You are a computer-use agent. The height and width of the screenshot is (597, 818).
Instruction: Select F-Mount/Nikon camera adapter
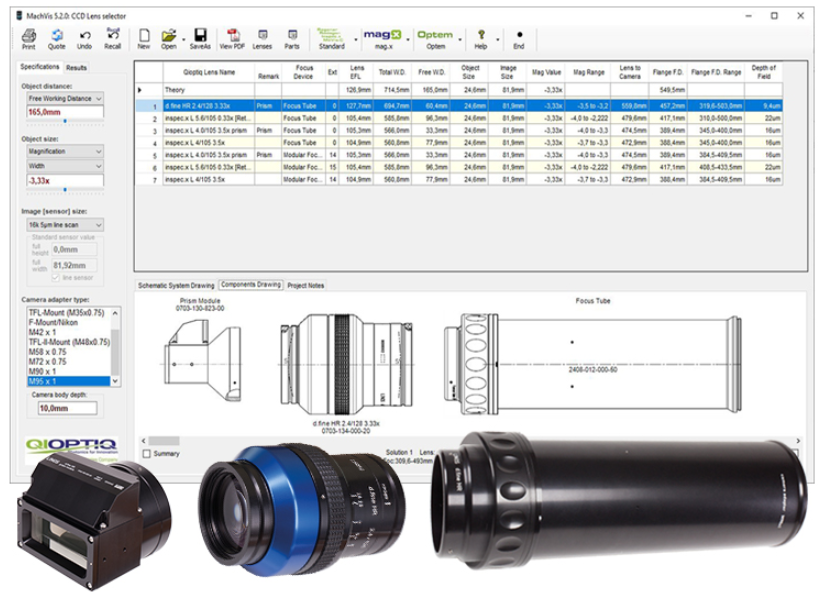(53, 323)
